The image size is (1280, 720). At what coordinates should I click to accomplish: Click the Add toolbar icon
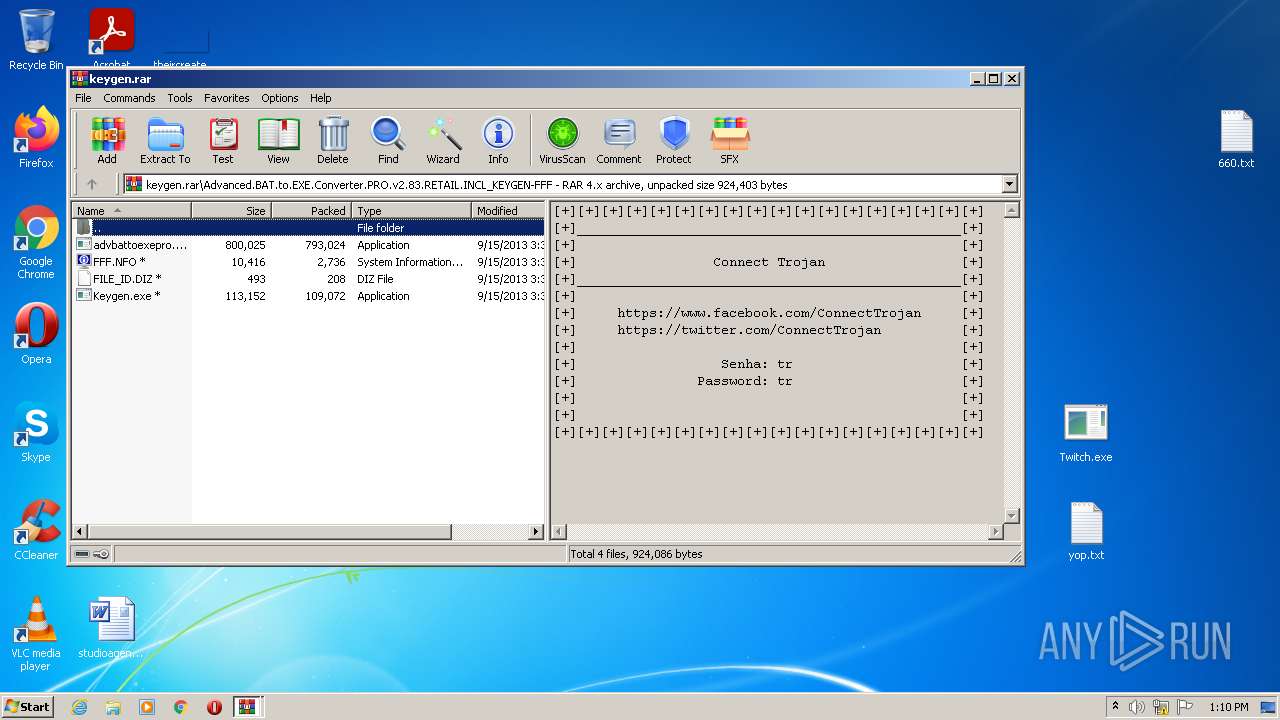(x=107, y=140)
